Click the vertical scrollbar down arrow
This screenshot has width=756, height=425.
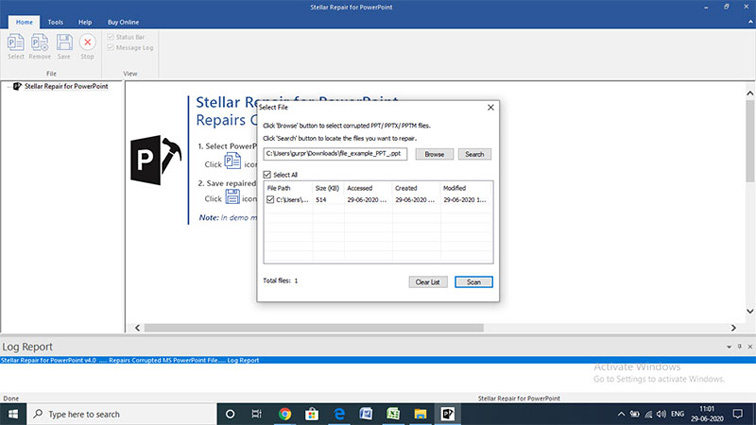tap(750, 311)
